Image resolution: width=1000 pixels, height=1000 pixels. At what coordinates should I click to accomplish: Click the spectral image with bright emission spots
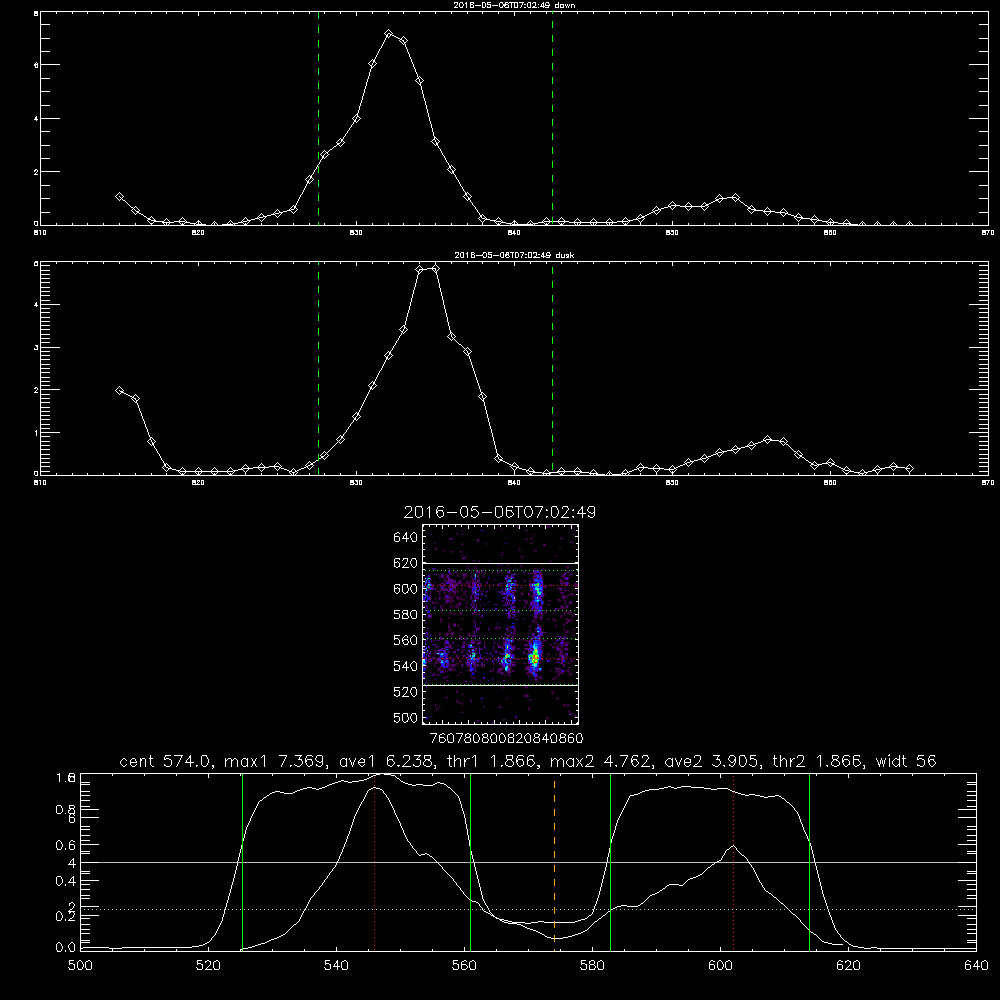click(x=500, y=624)
